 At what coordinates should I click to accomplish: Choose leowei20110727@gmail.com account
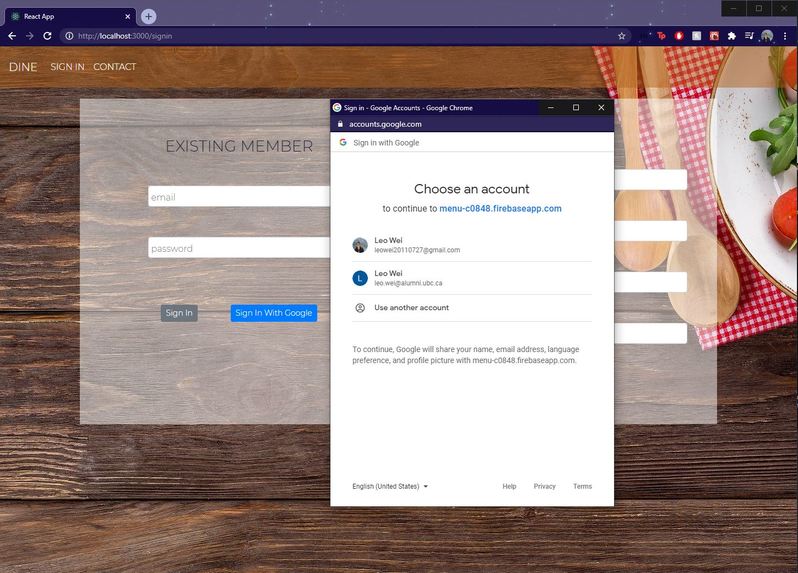[472, 245]
